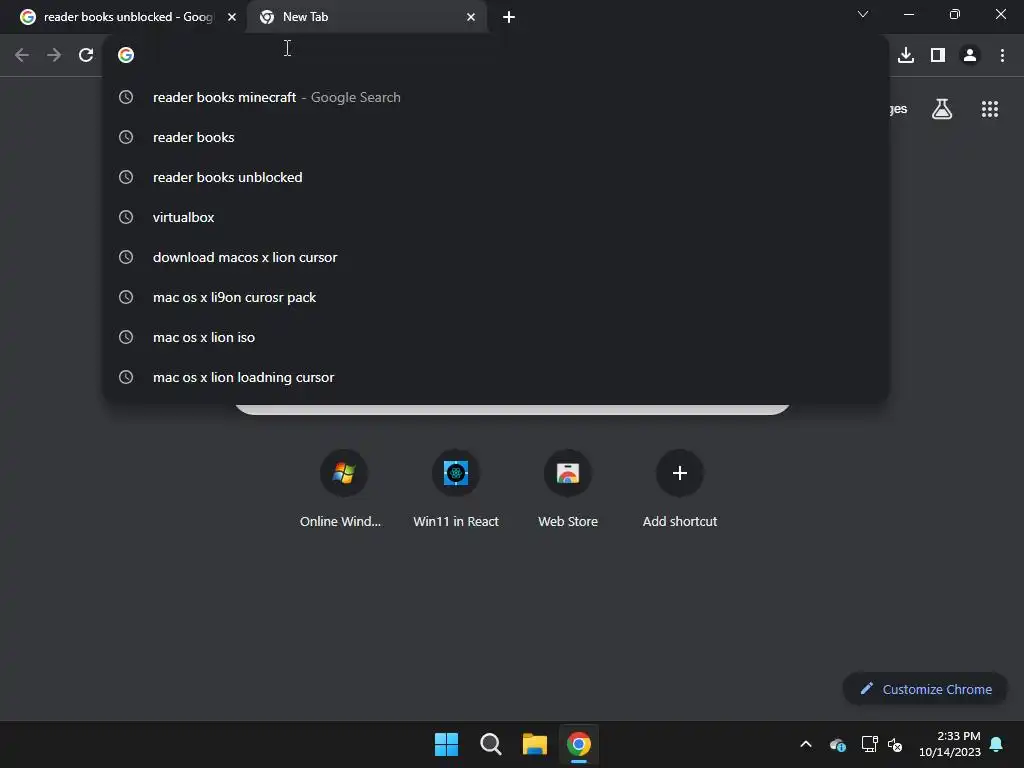
Task: Choose suggestion 'virtualbox'
Action: click(496, 217)
